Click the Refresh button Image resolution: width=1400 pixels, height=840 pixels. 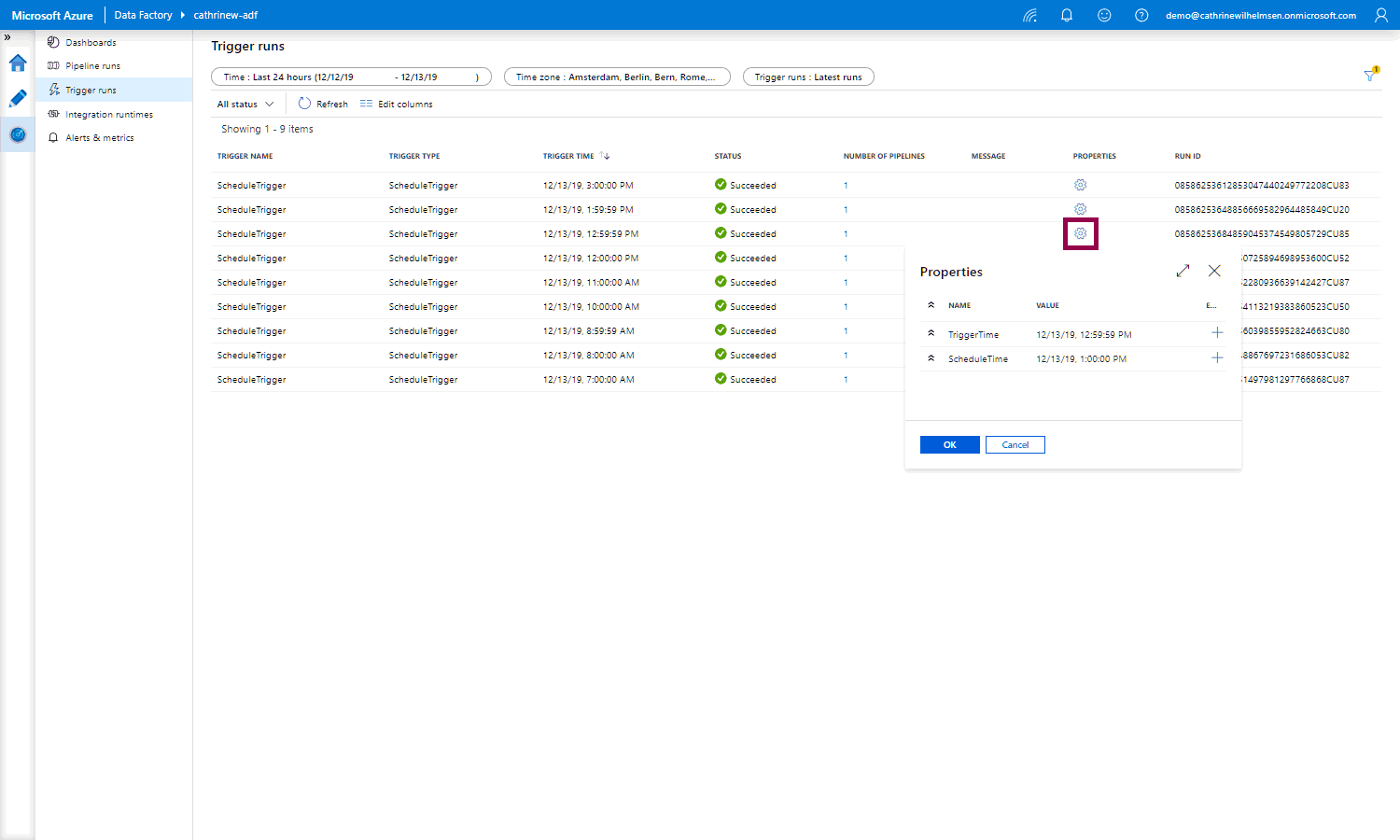[x=323, y=105]
